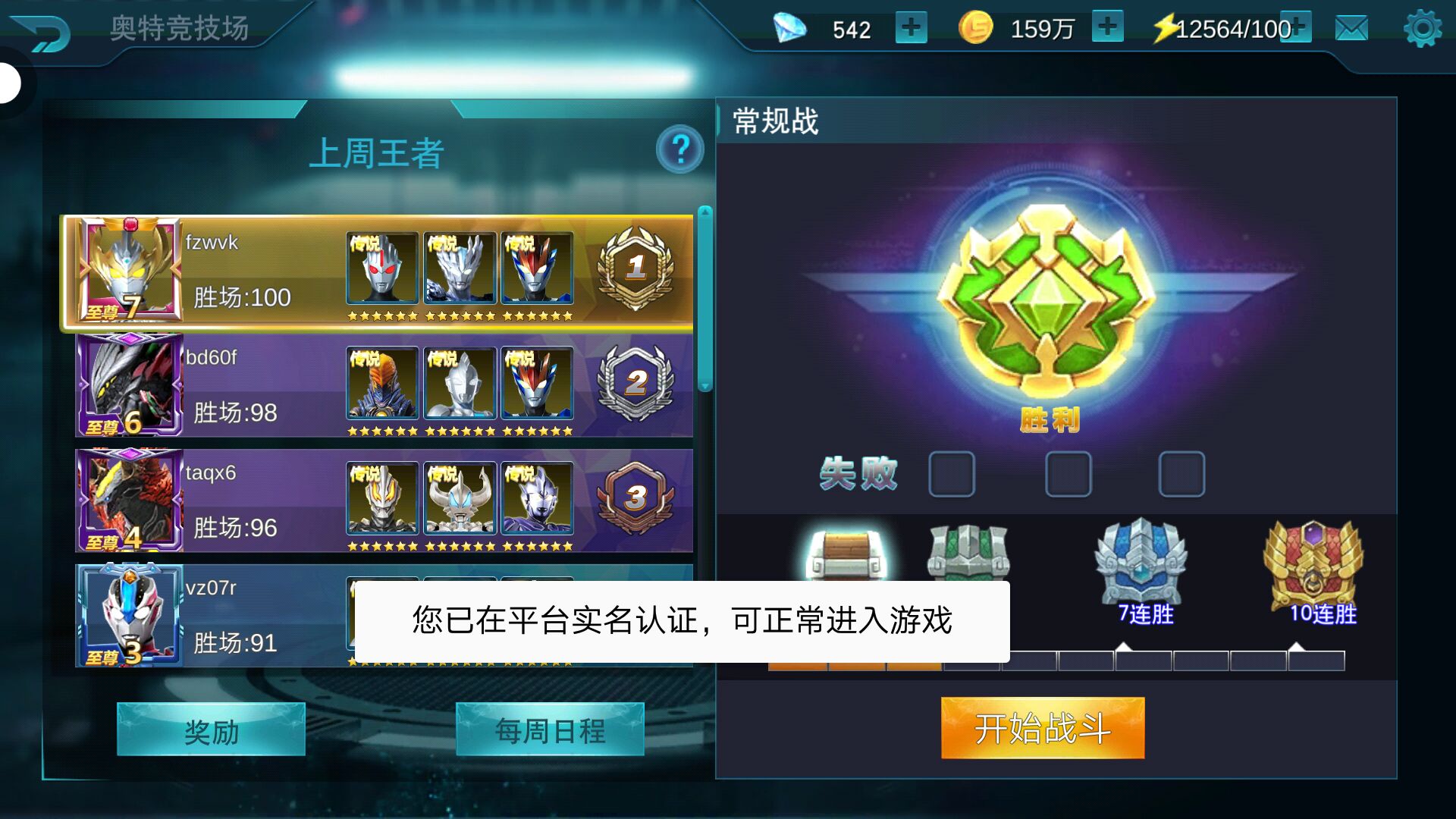
Task: Click the win streak progress bar
Action: pos(1056,661)
